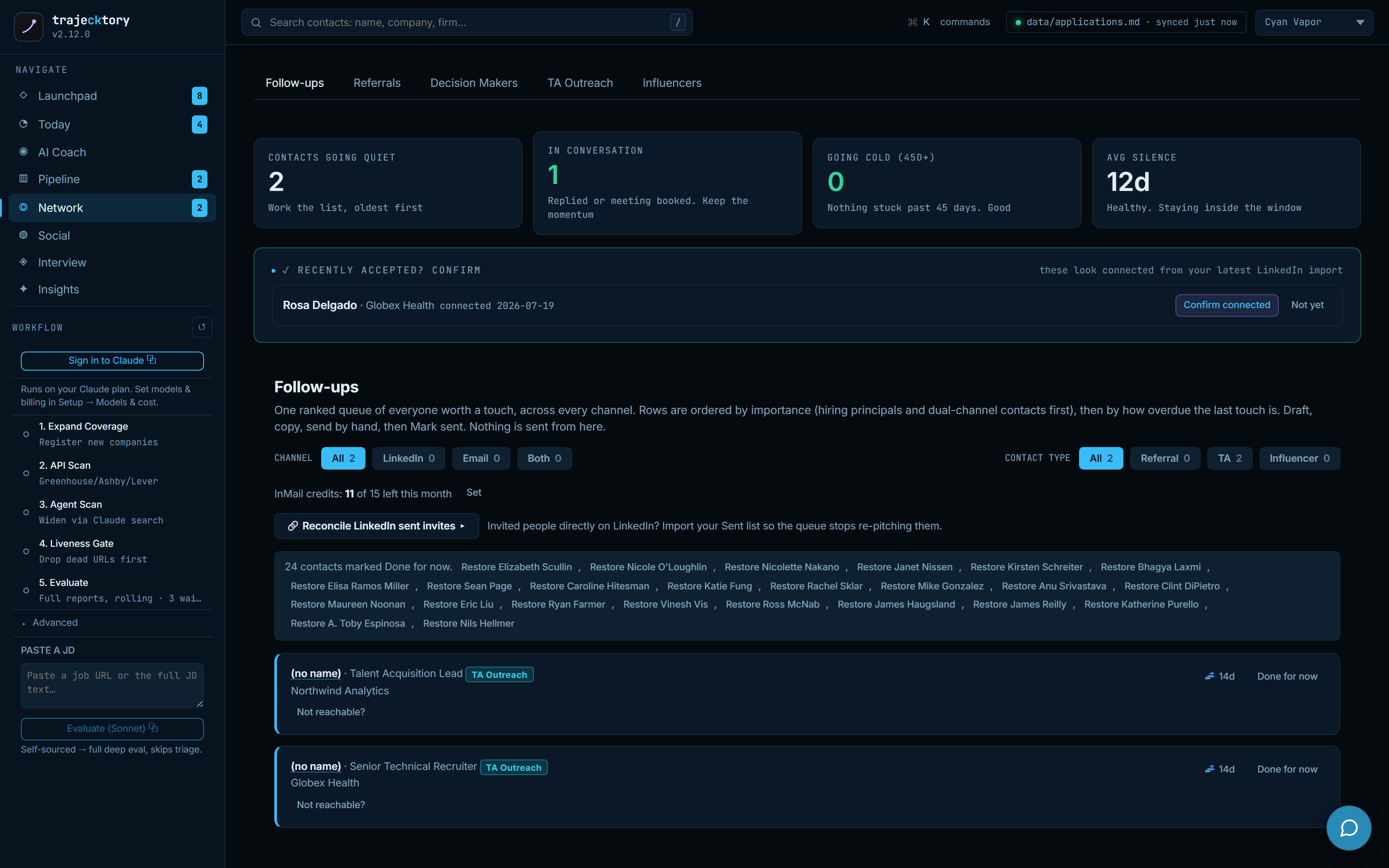Open Pipeline in the sidebar

(112, 179)
